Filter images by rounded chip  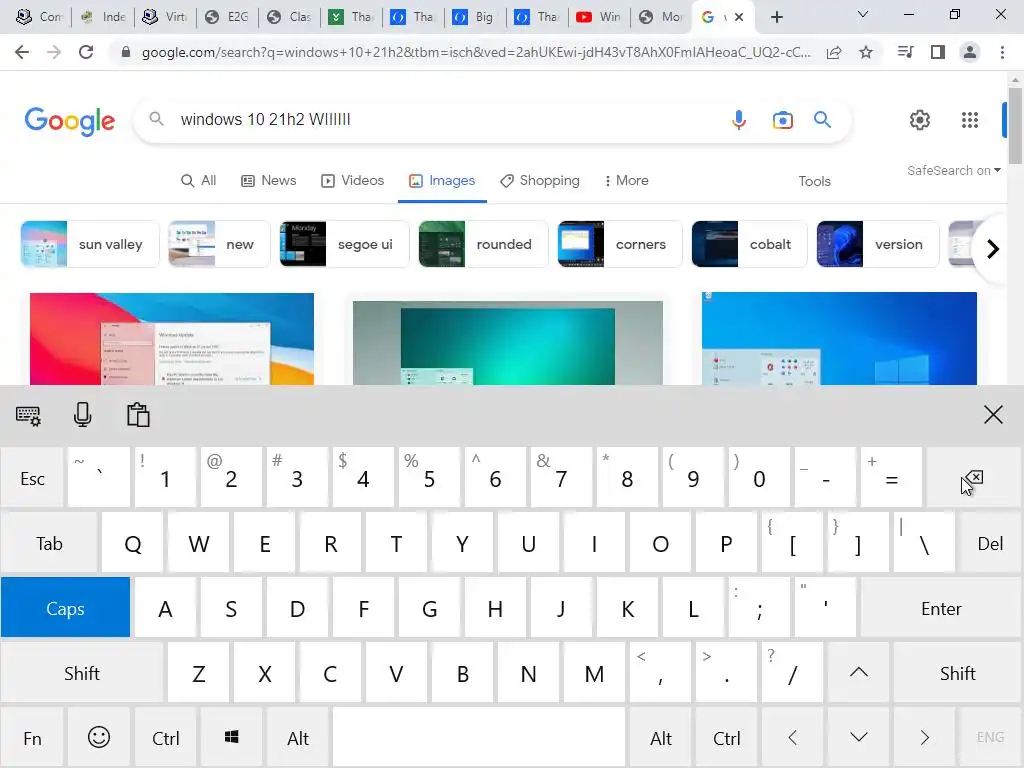click(x=483, y=244)
